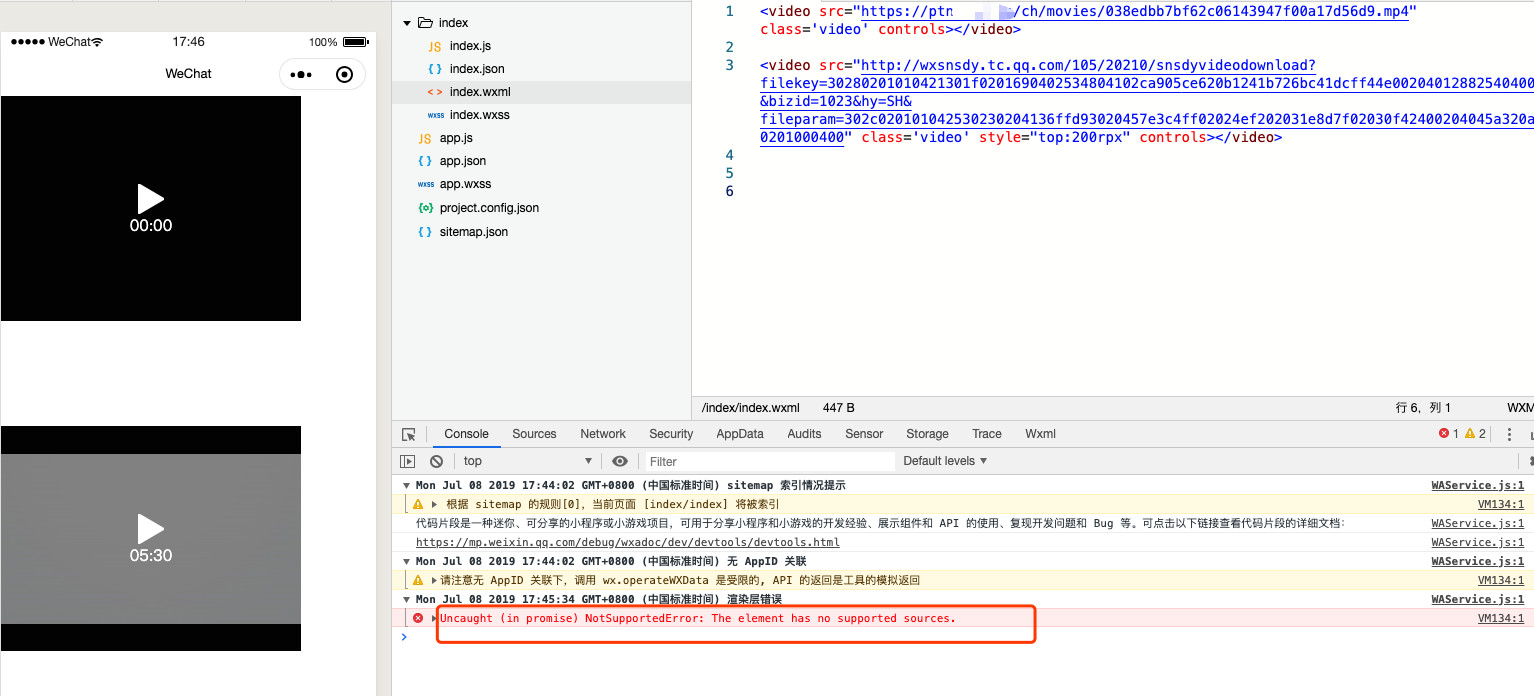
Task: Collapse the index folder
Action: click(x=407, y=23)
